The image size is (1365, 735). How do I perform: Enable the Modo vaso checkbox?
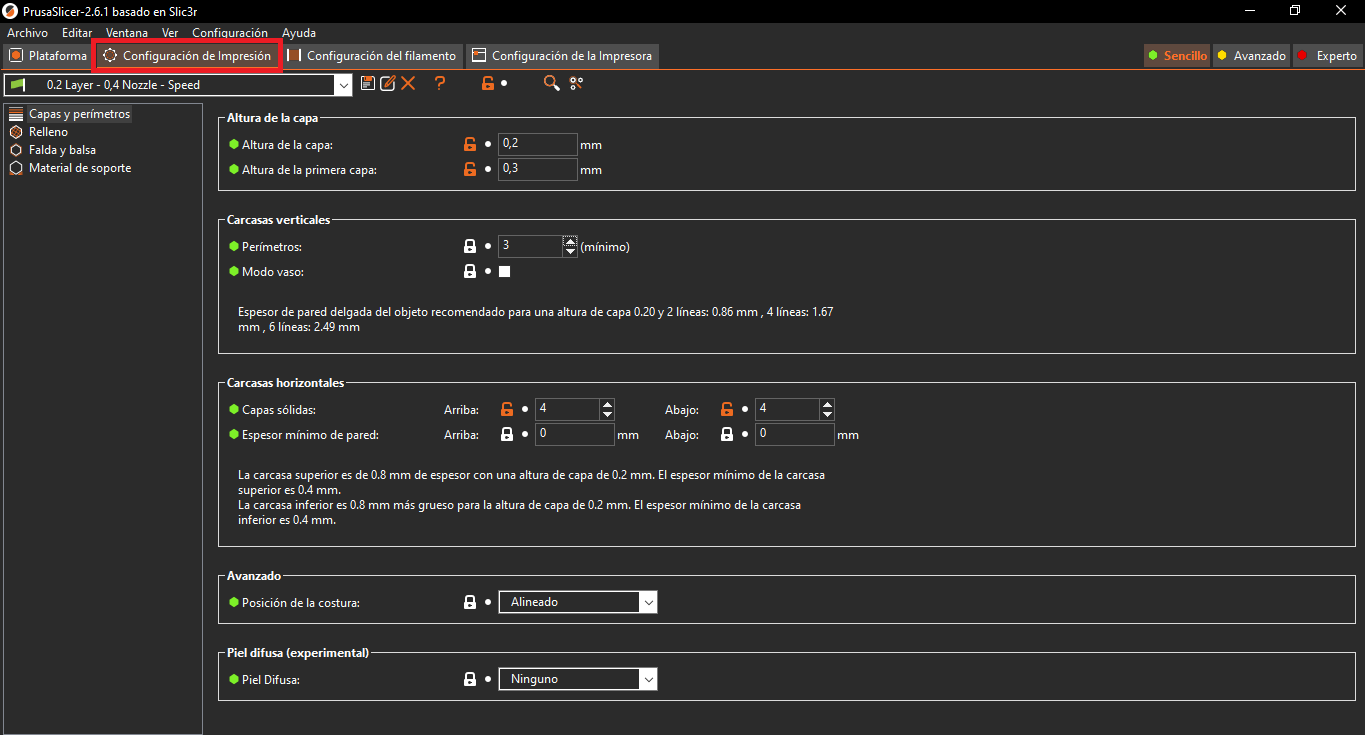505,272
